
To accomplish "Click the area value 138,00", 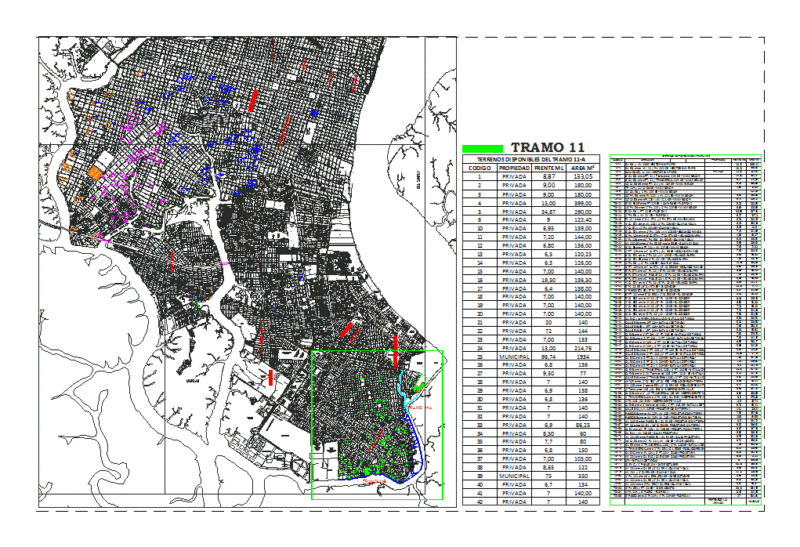I will (x=582, y=288).
